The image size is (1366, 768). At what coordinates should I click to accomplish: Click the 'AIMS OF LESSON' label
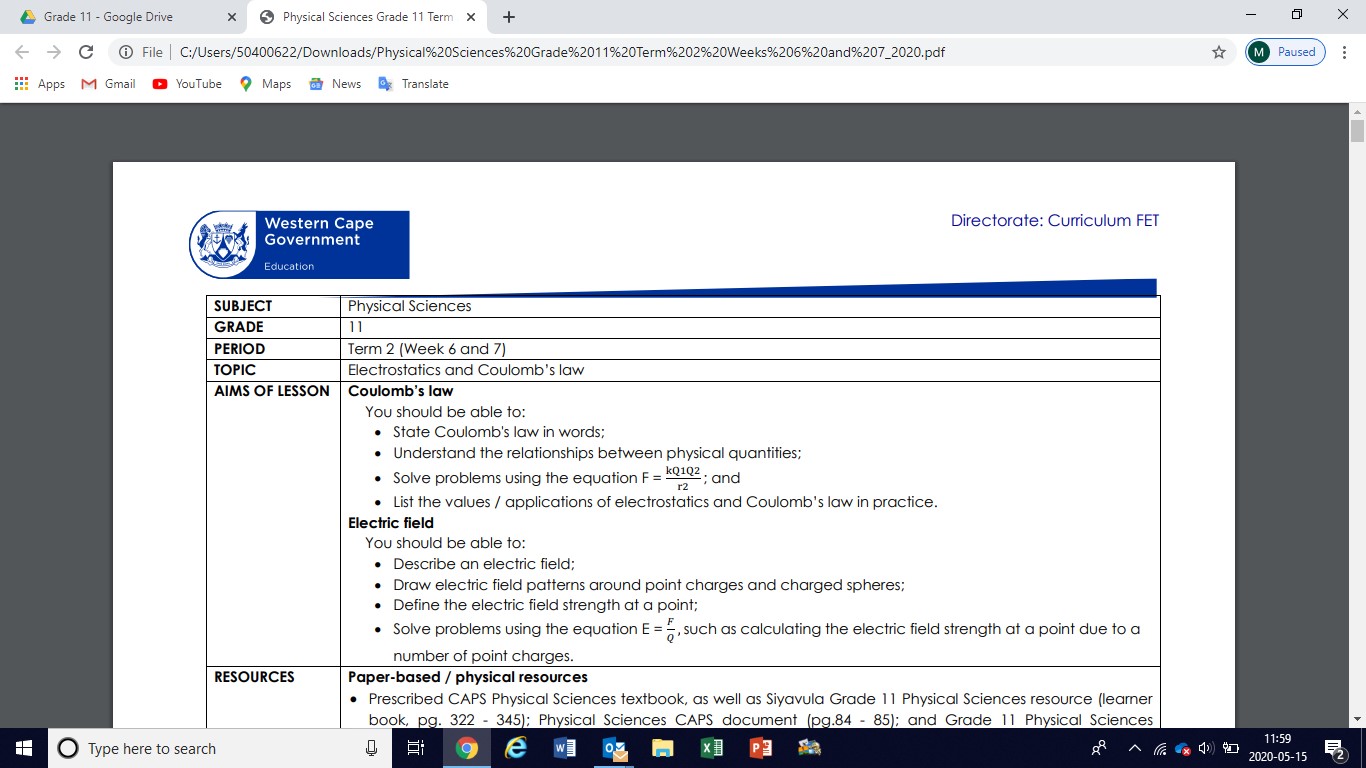272,391
